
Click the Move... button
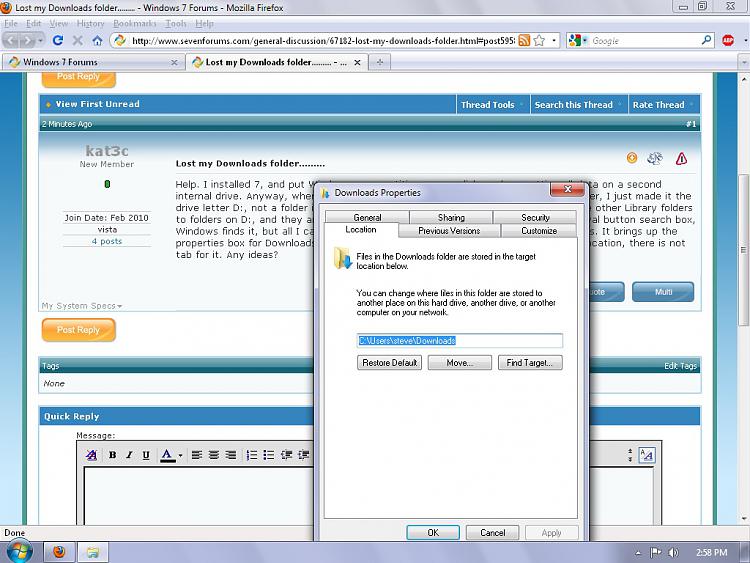[x=460, y=363]
